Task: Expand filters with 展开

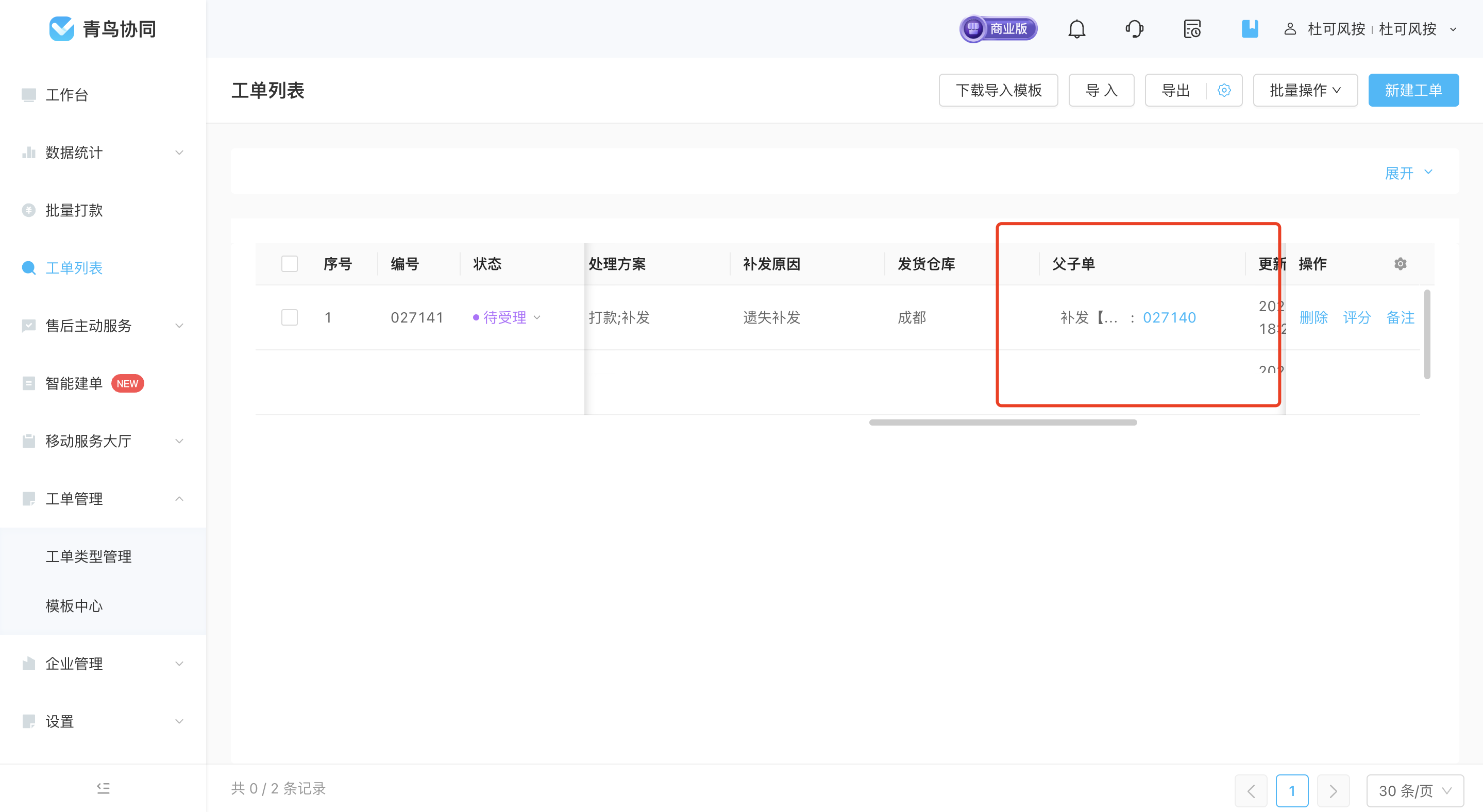Action: [x=1408, y=173]
